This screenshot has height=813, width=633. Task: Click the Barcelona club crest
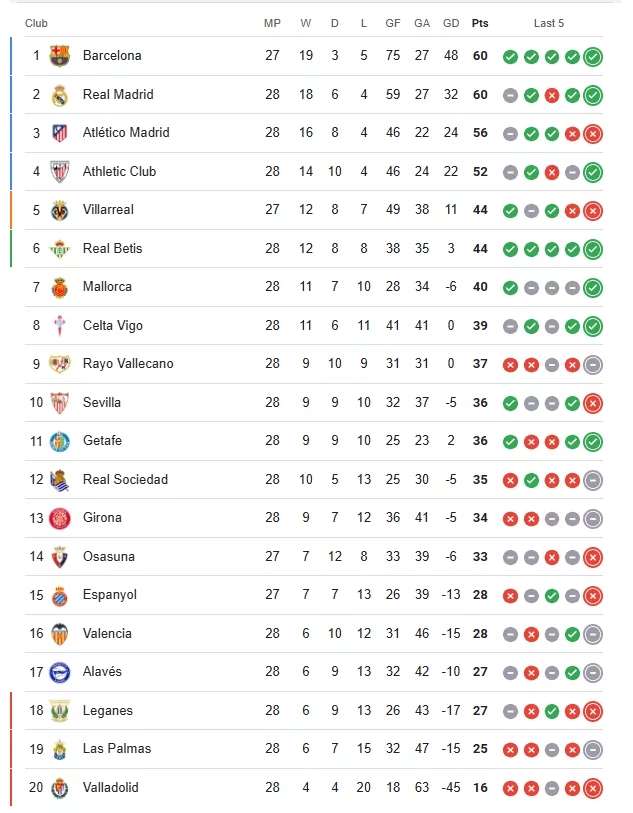click(60, 55)
